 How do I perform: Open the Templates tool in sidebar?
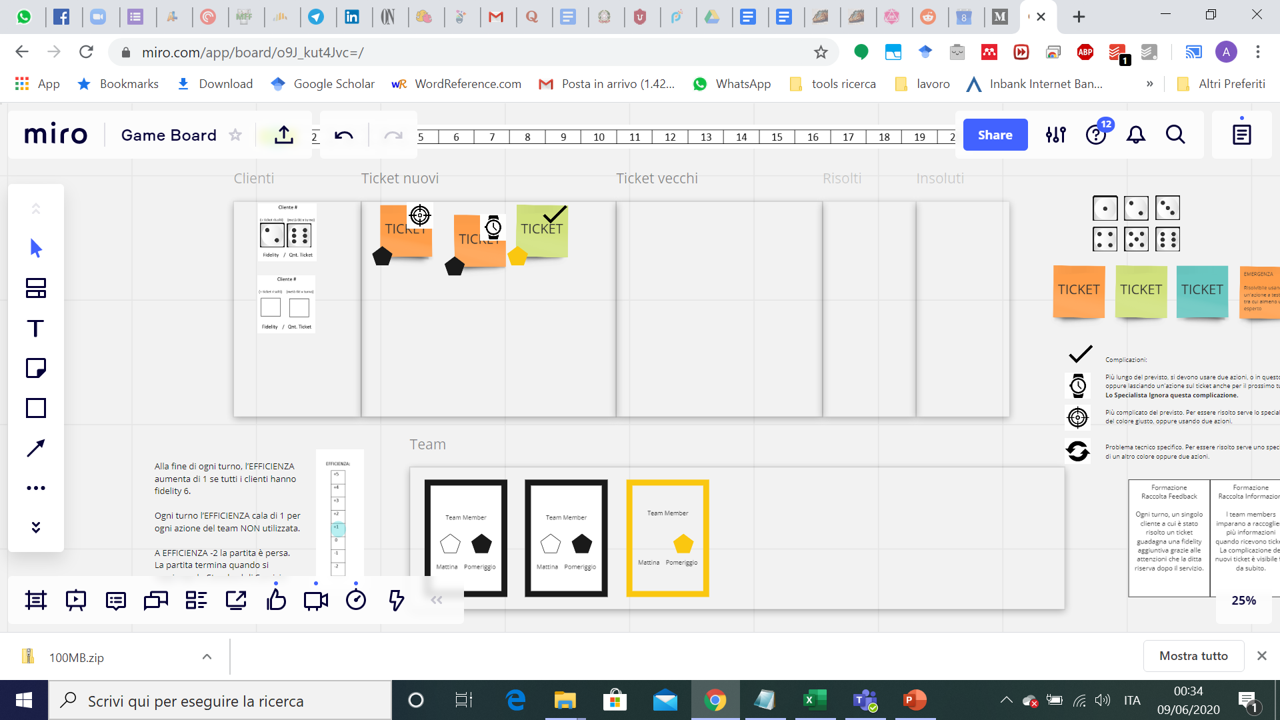coord(36,288)
